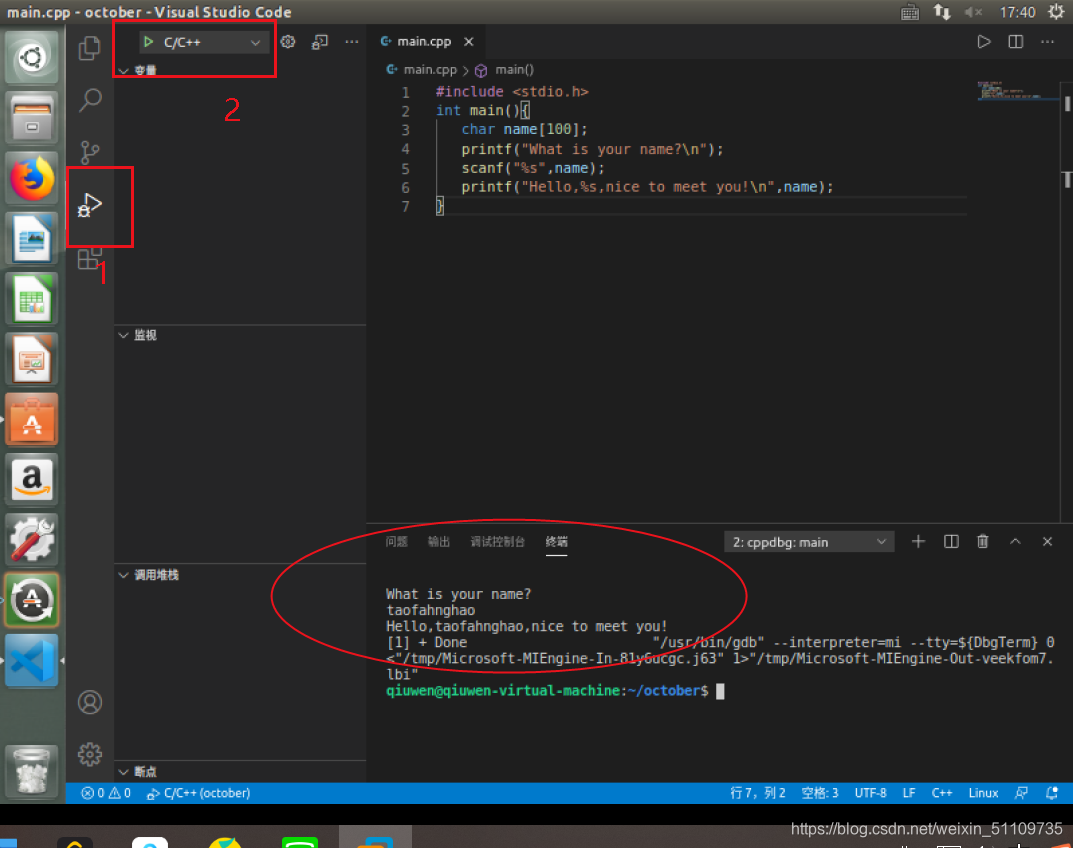The image size is (1073, 848).
Task: Open the Extensions view
Action: click(x=90, y=258)
